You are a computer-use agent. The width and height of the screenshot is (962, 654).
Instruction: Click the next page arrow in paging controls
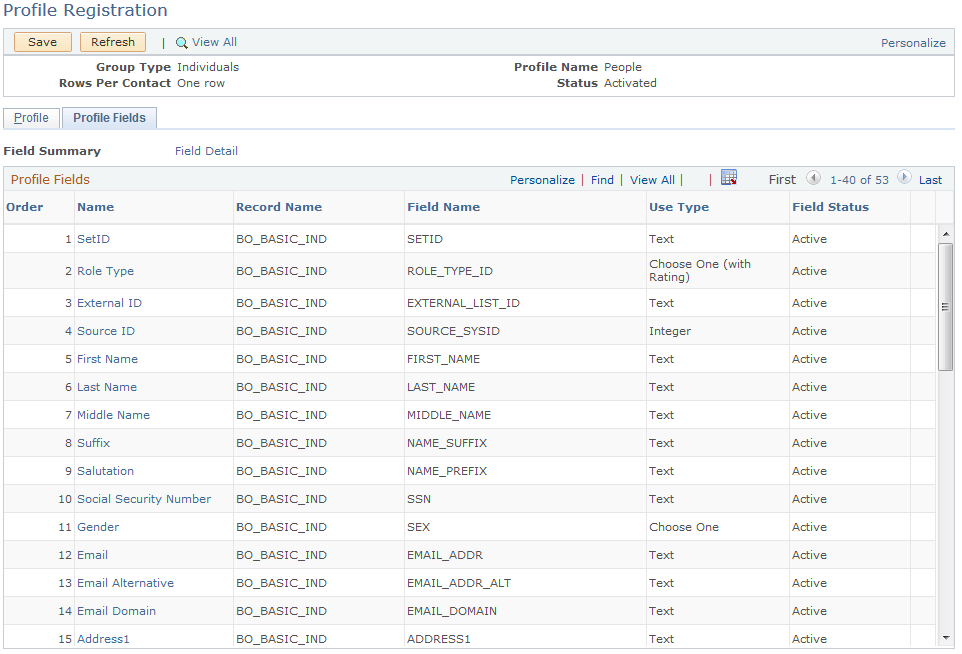pos(905,180)
